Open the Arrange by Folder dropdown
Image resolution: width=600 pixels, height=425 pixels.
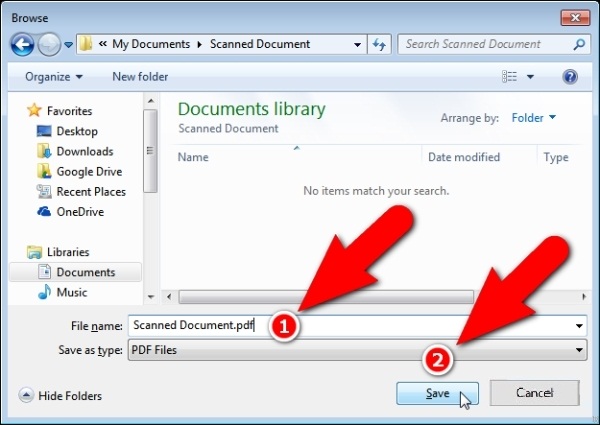click(534, 118)
